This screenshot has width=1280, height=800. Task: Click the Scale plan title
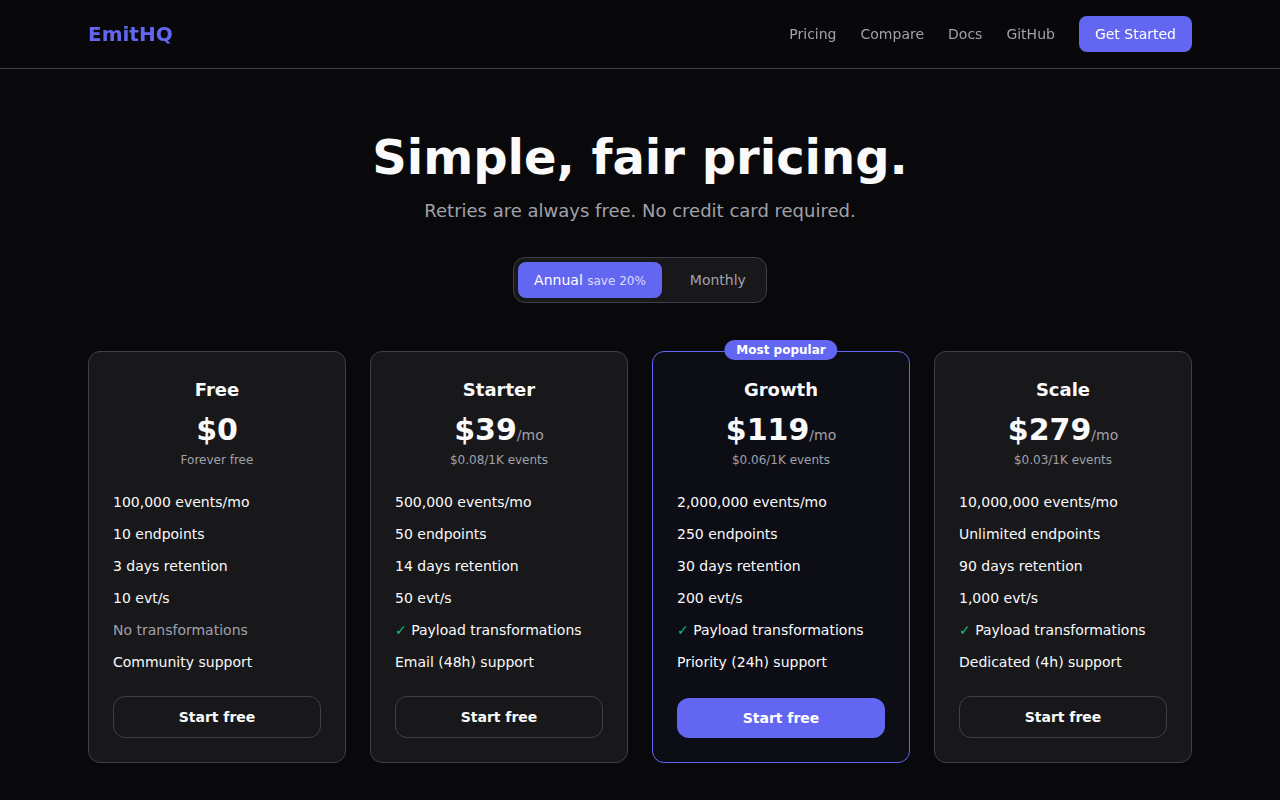point(1063,390)
